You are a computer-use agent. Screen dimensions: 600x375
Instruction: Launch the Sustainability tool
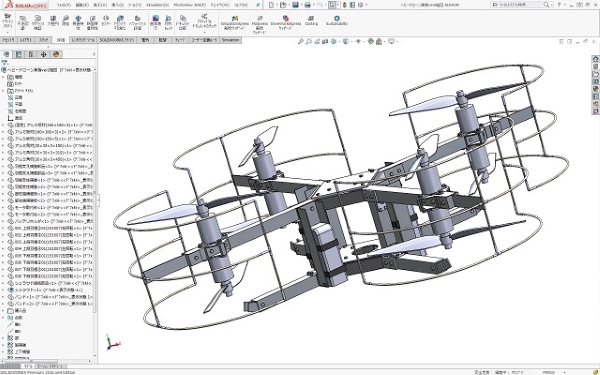click(337, 21)
